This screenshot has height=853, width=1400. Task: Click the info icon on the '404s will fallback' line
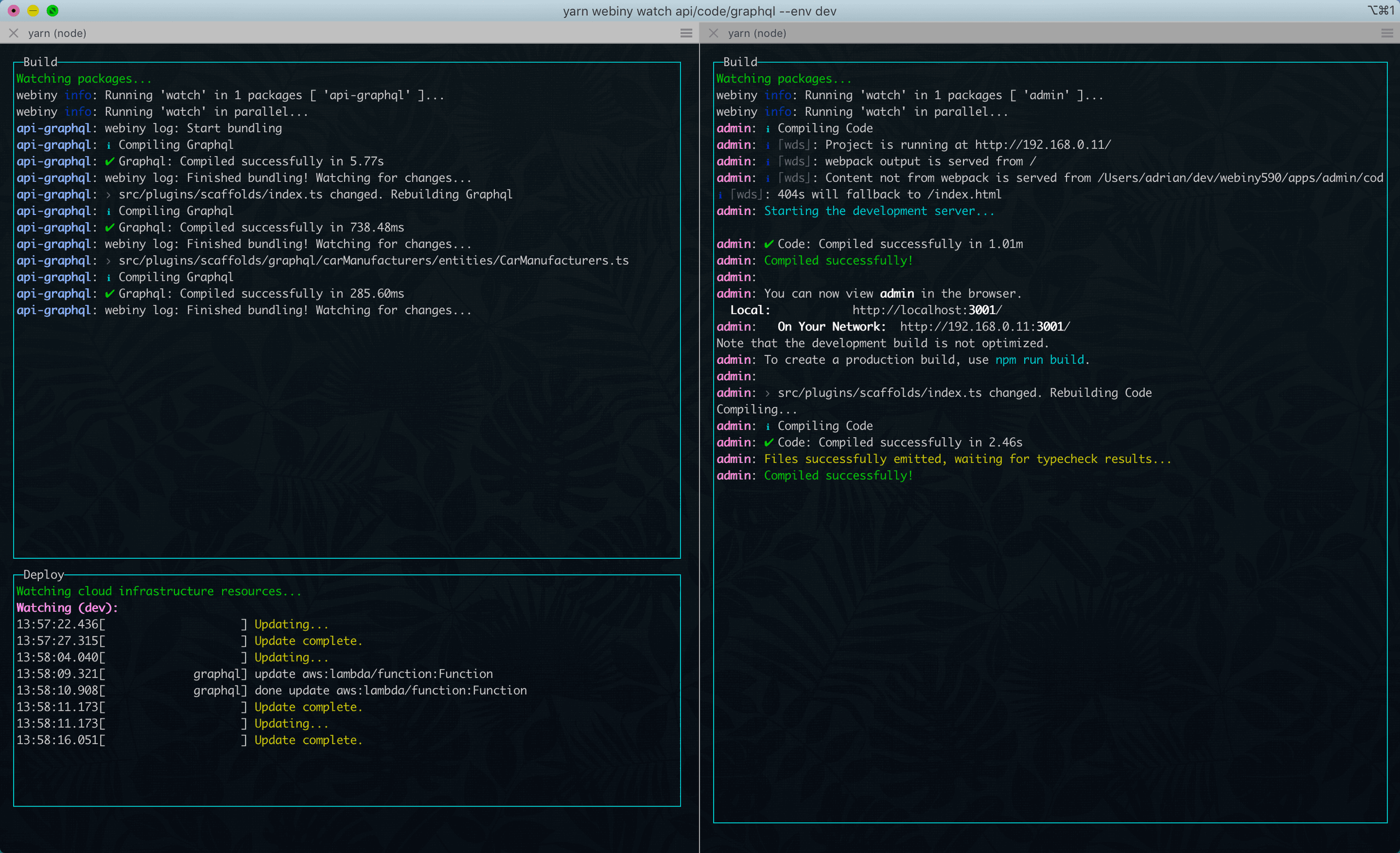point(720,194)
